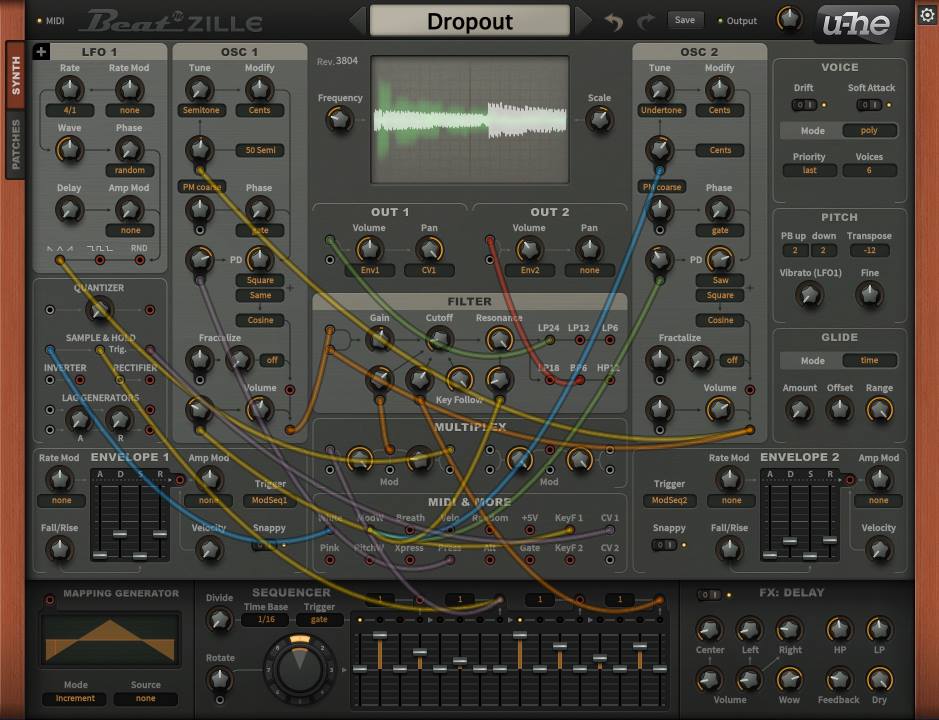Open the OSC 1 Tune 'Semitone' selector
Screen dimensions: 939x720
[201, 110]
